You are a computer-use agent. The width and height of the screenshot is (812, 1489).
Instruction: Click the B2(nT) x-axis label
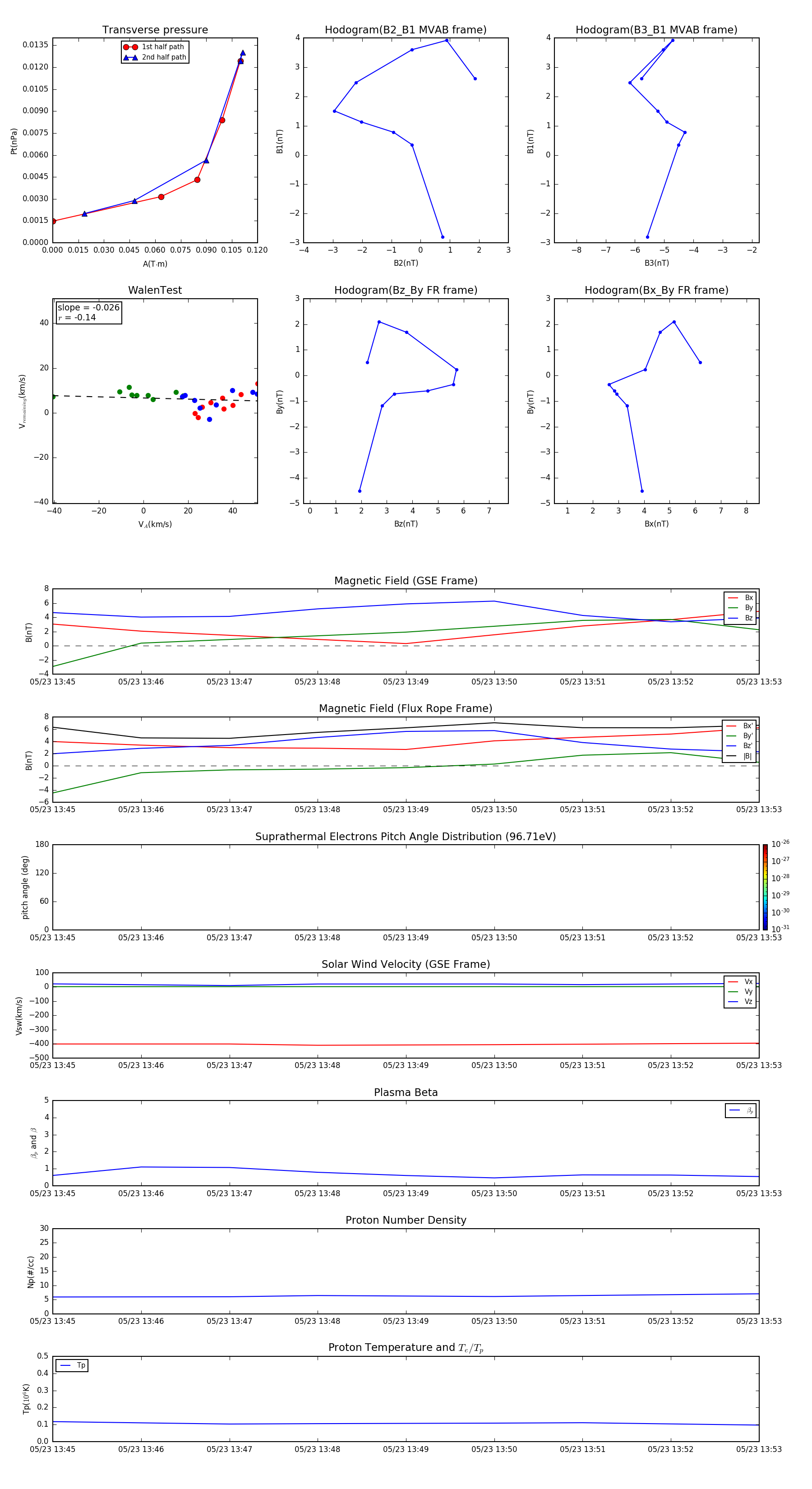tap(406, 263)
